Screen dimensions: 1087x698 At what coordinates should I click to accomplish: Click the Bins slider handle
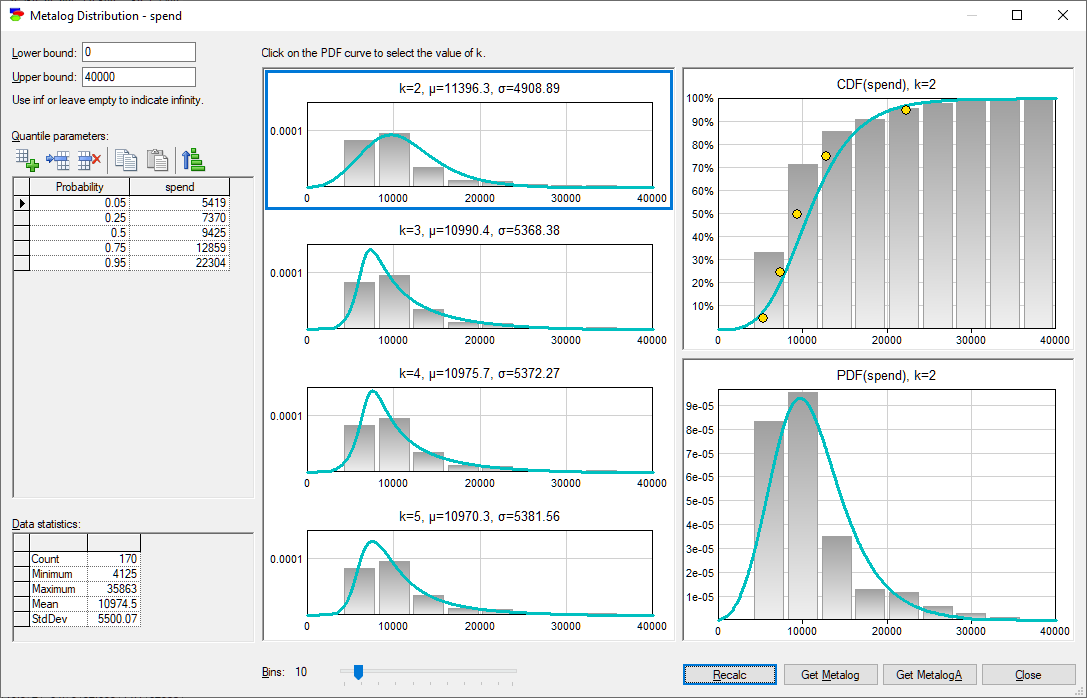[x=358, y=672]
